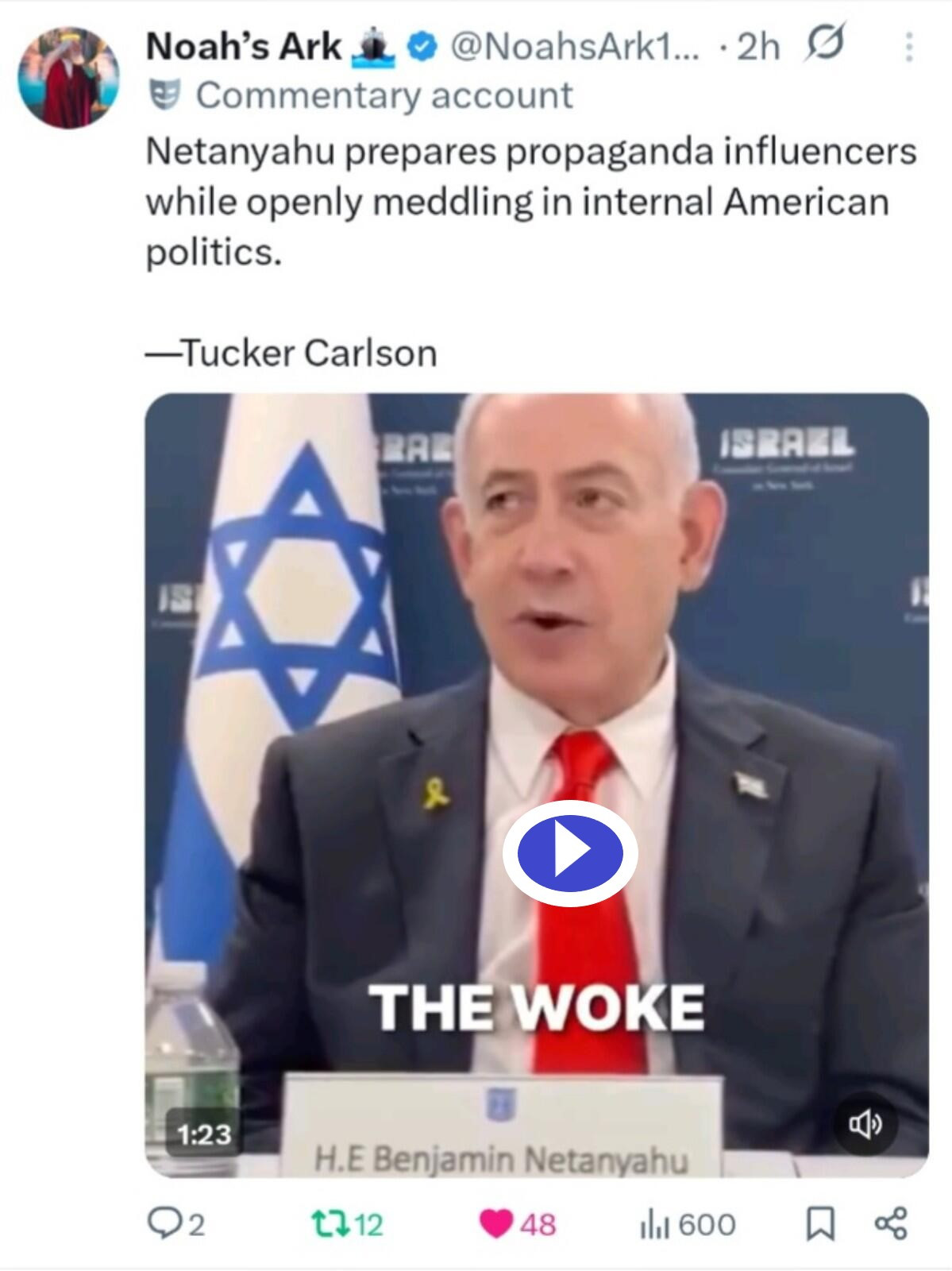The image size is (952, 1271).
Task: Open the three-dot more options menu
Action: (x=909, y=48)
